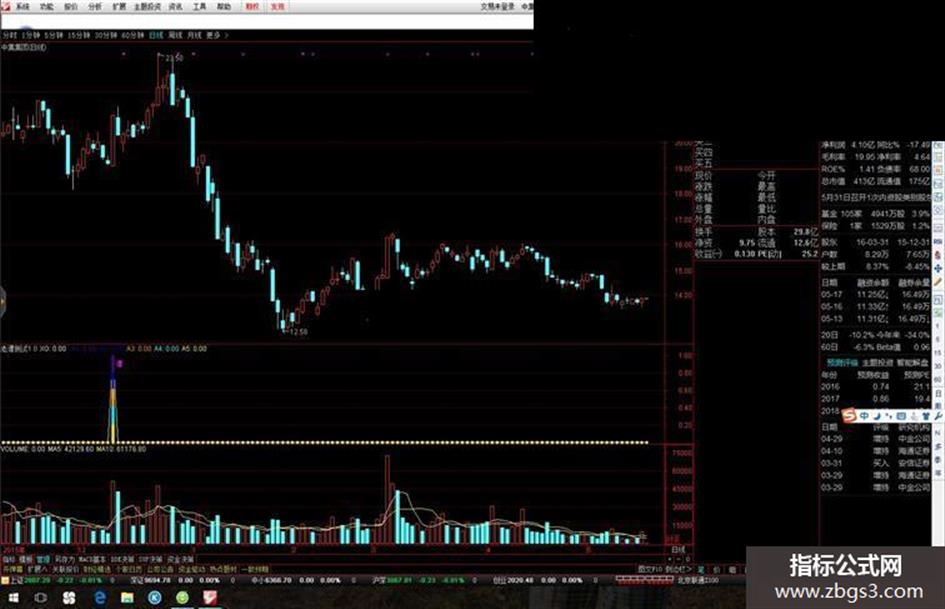The width and height of the screenshot is (945, 609).
Task: Click the 模板 bottom tab
Action: coord(25,560)
